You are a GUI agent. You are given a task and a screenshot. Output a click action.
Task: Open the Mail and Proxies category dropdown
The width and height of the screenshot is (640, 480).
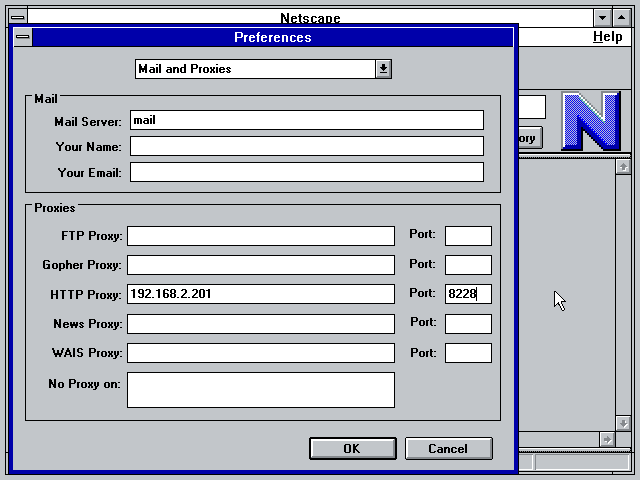(263, 69)
